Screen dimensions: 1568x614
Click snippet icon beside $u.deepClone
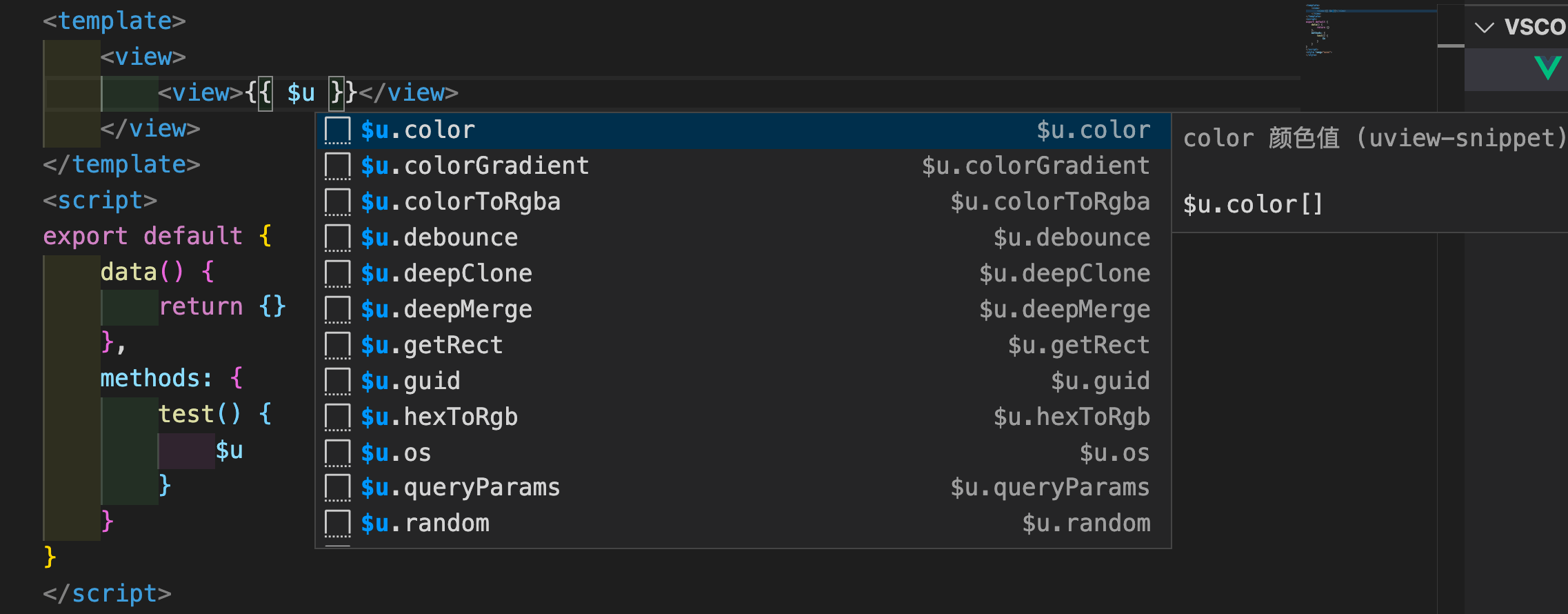click(337, 274)
